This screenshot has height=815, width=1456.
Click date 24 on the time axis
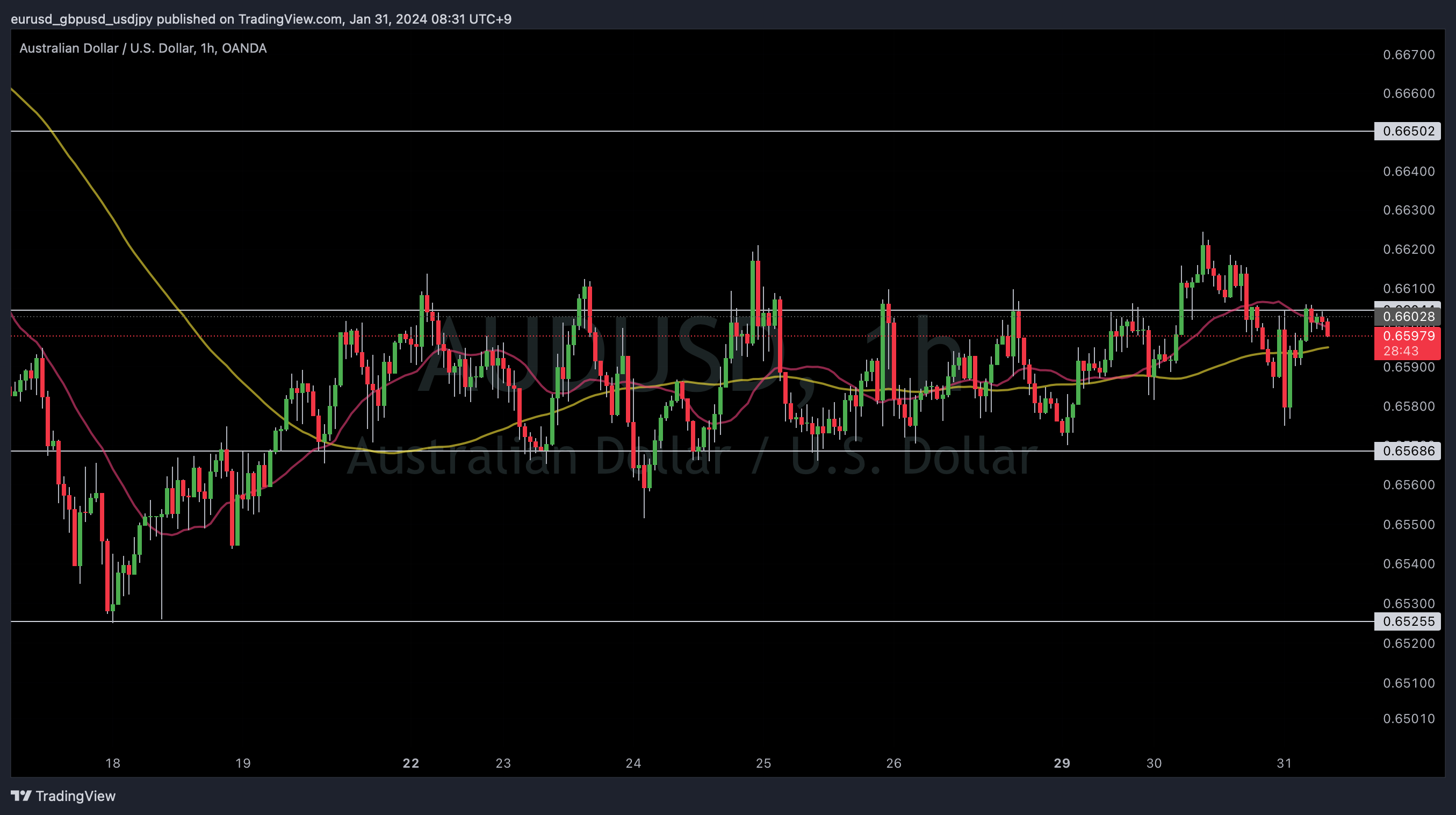tap(633, 763)
